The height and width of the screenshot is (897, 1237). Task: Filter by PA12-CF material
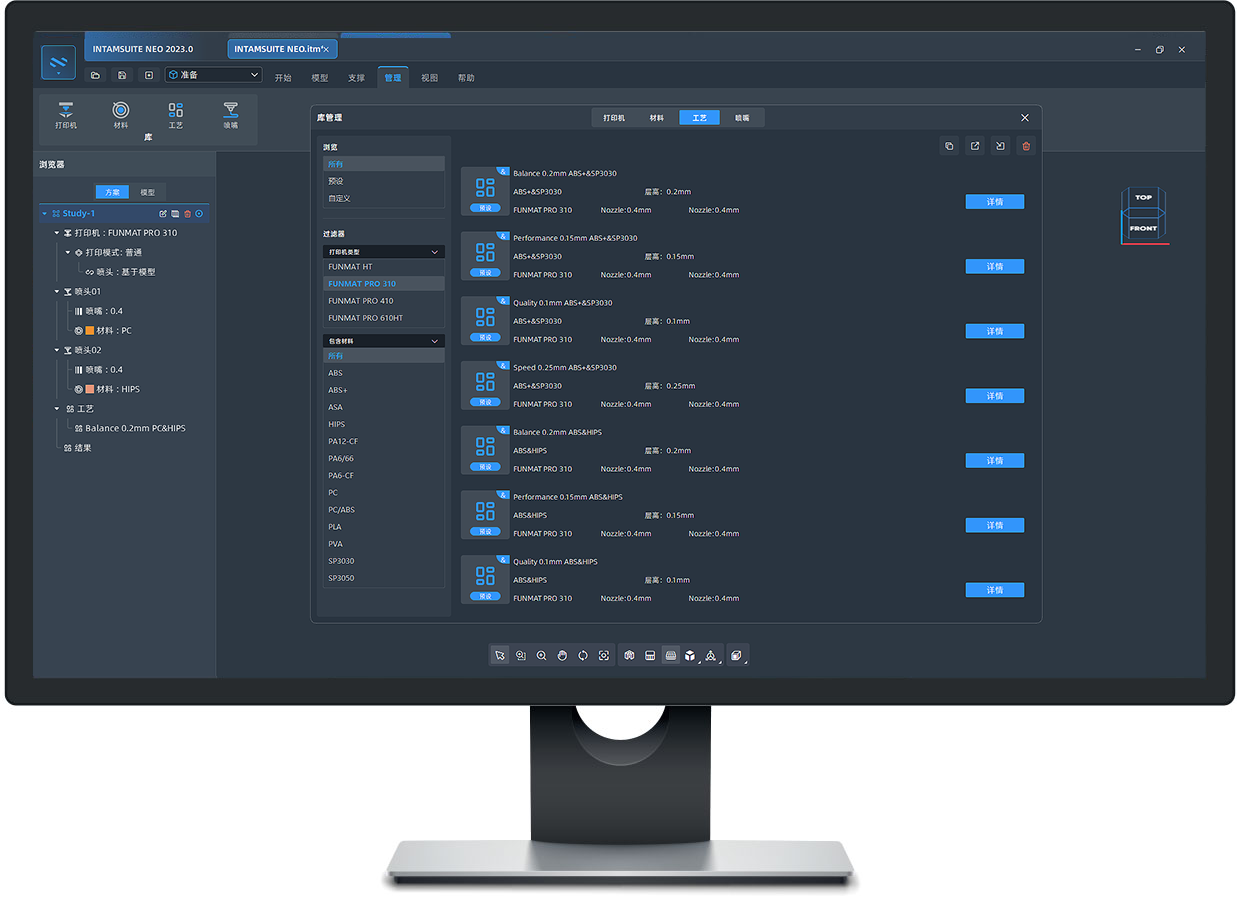pos(383,441)
